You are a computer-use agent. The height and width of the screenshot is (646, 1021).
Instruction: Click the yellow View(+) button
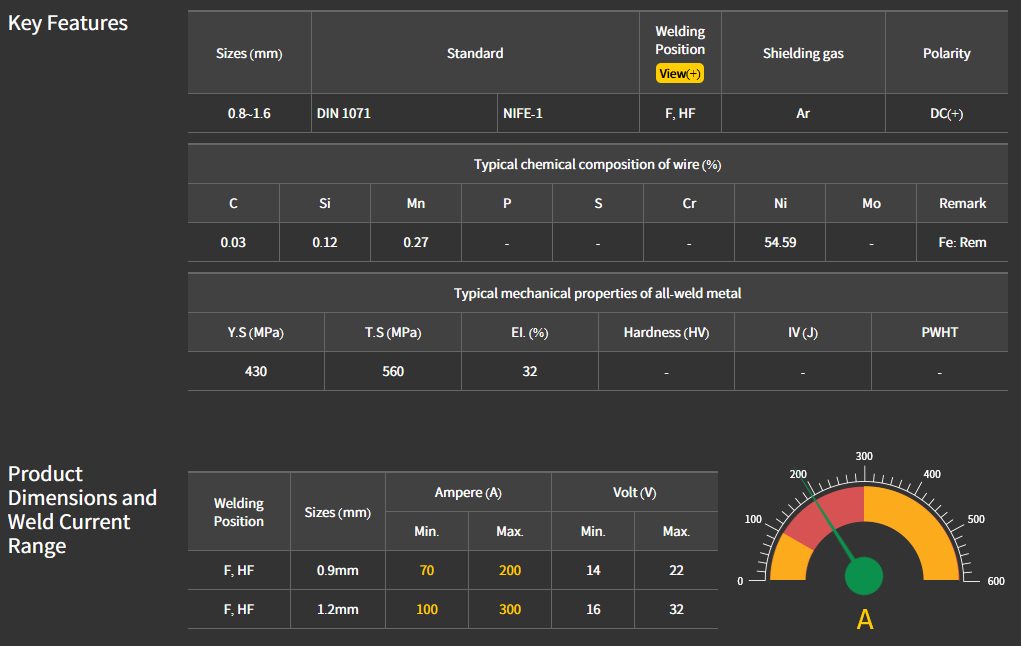[680, 74]
